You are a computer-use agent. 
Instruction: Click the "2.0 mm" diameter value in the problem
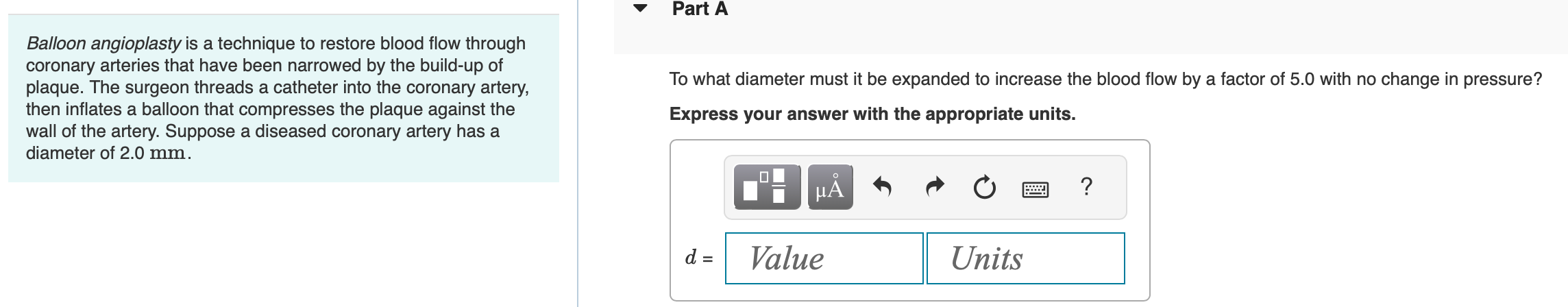click(x=152, y=153)
